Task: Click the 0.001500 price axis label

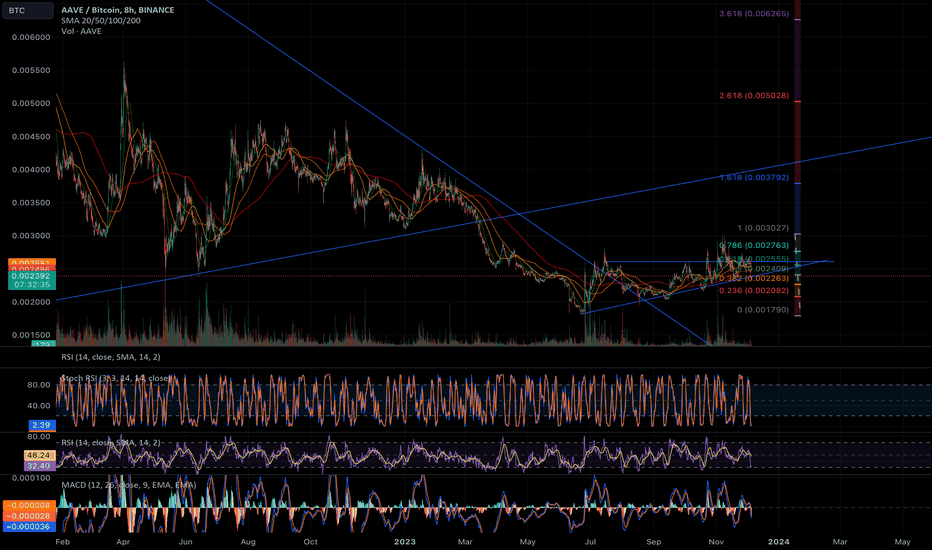Action: pyautogui.click(x=31, y=335)
